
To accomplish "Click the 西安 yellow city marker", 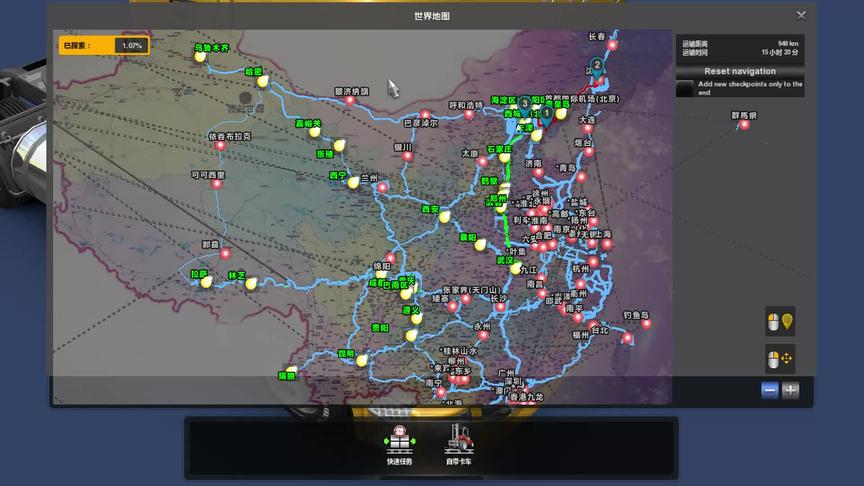I will [445, 217].
